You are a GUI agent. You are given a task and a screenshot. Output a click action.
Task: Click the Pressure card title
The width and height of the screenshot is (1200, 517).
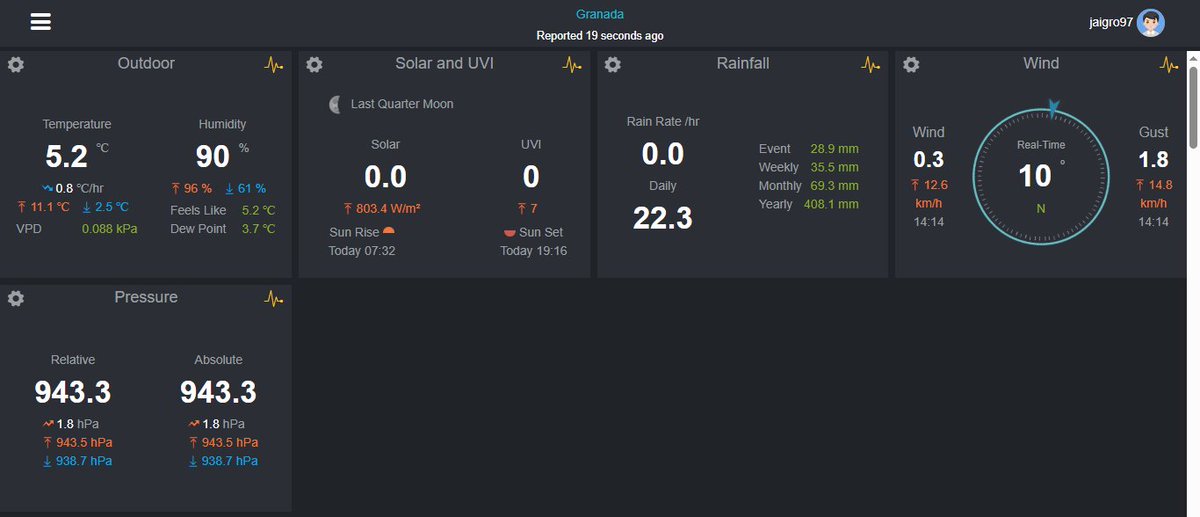pyautogui.click(x=146, y=297)
